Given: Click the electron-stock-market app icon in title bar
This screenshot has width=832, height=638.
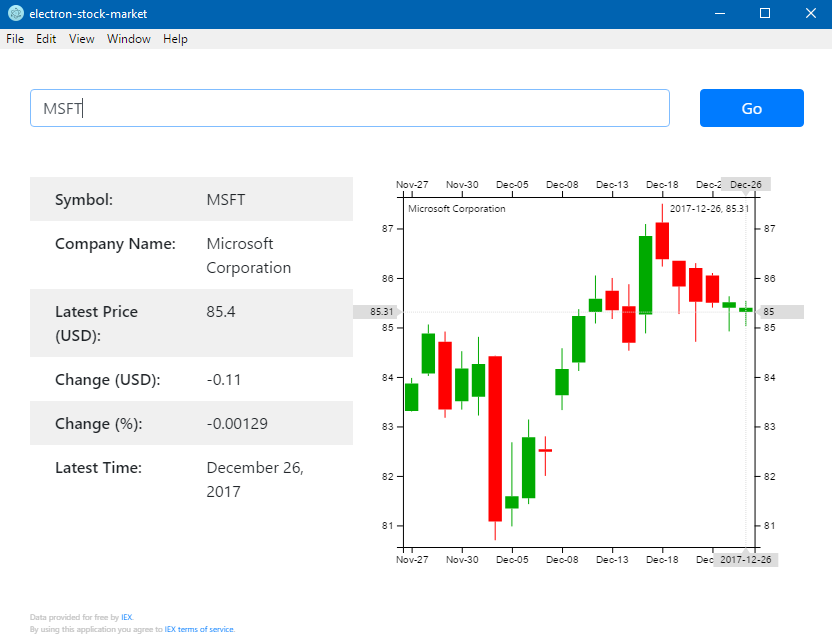Looking at the screenshot, I should [15, 14].
